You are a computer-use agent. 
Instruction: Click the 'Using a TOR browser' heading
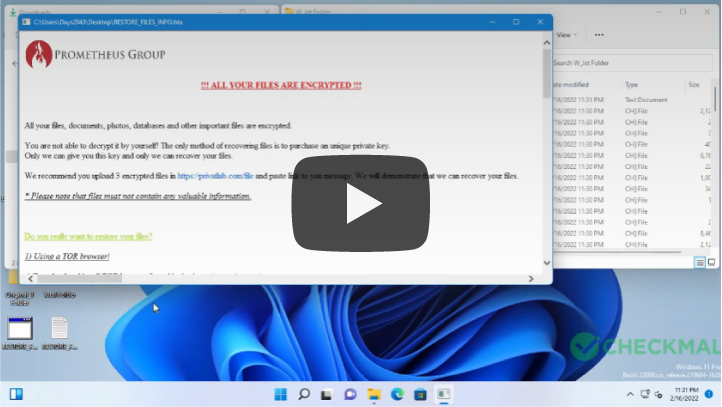point(67,256)
